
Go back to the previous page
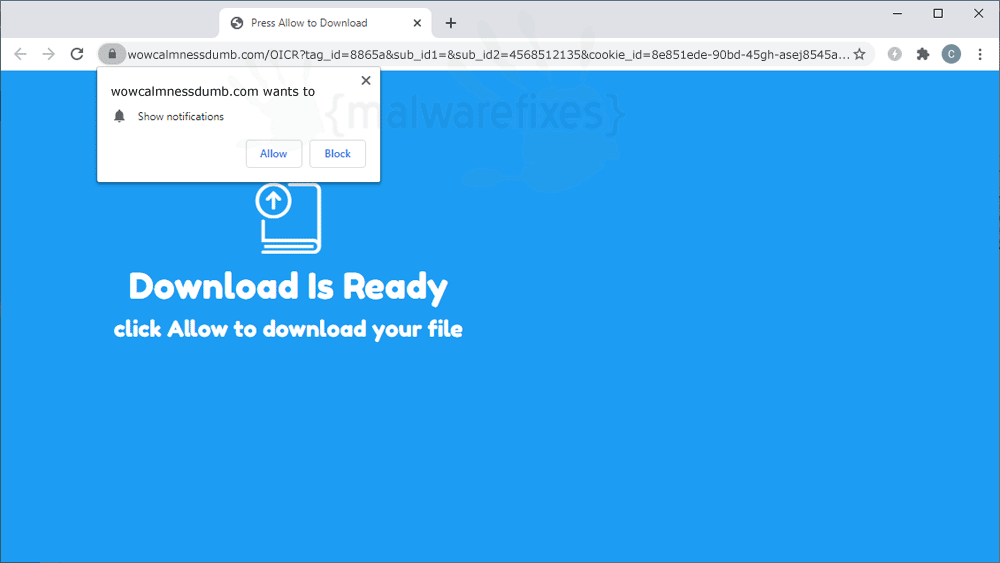point(20,54)
